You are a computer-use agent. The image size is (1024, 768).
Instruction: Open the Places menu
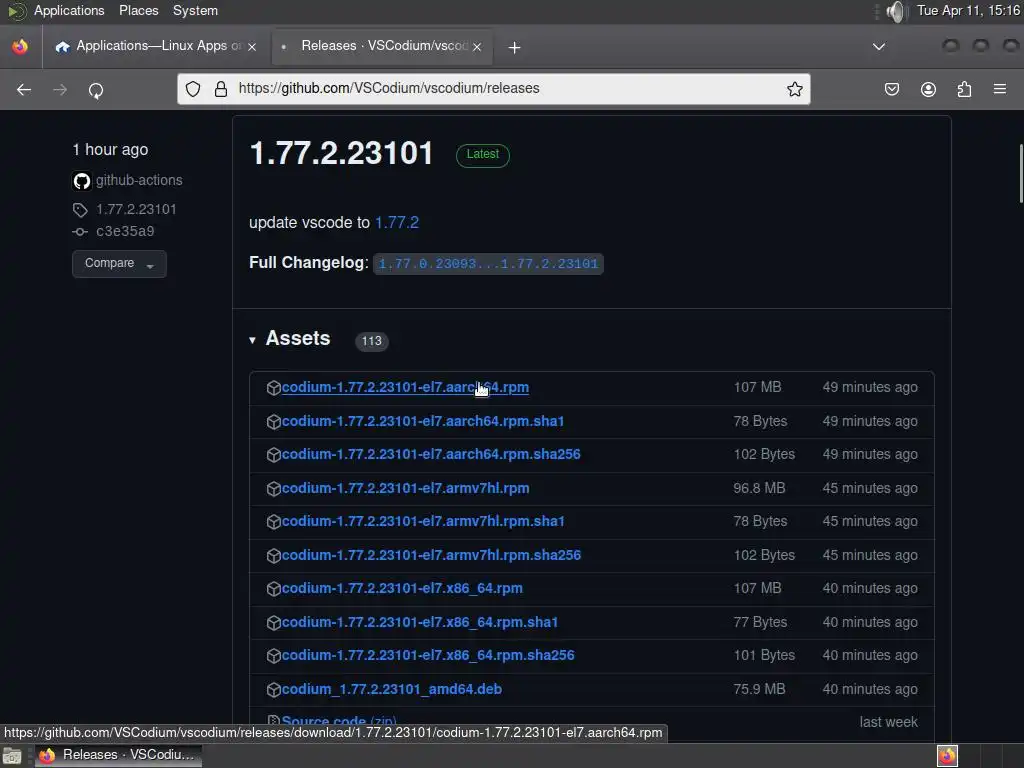coord(138,11)
